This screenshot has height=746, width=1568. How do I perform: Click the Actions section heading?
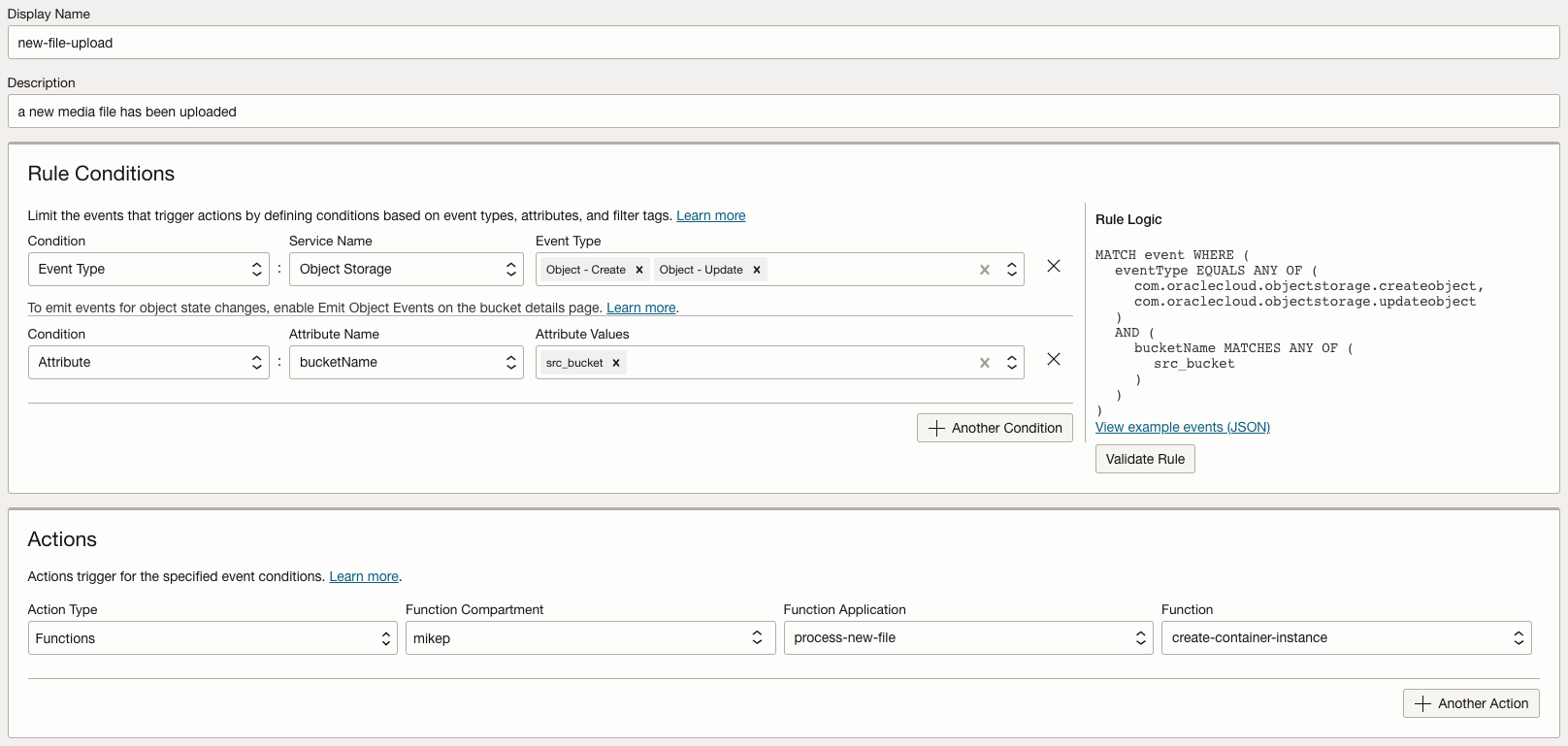62,539
